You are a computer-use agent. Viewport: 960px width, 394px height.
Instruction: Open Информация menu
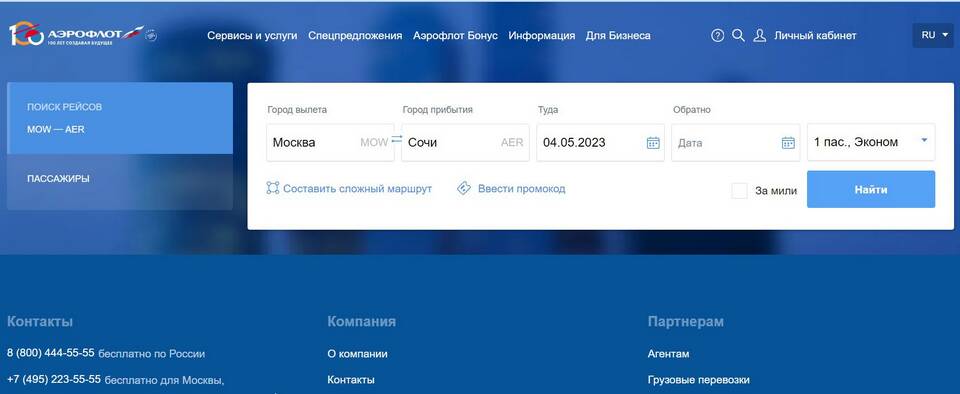tap(542, 35)
